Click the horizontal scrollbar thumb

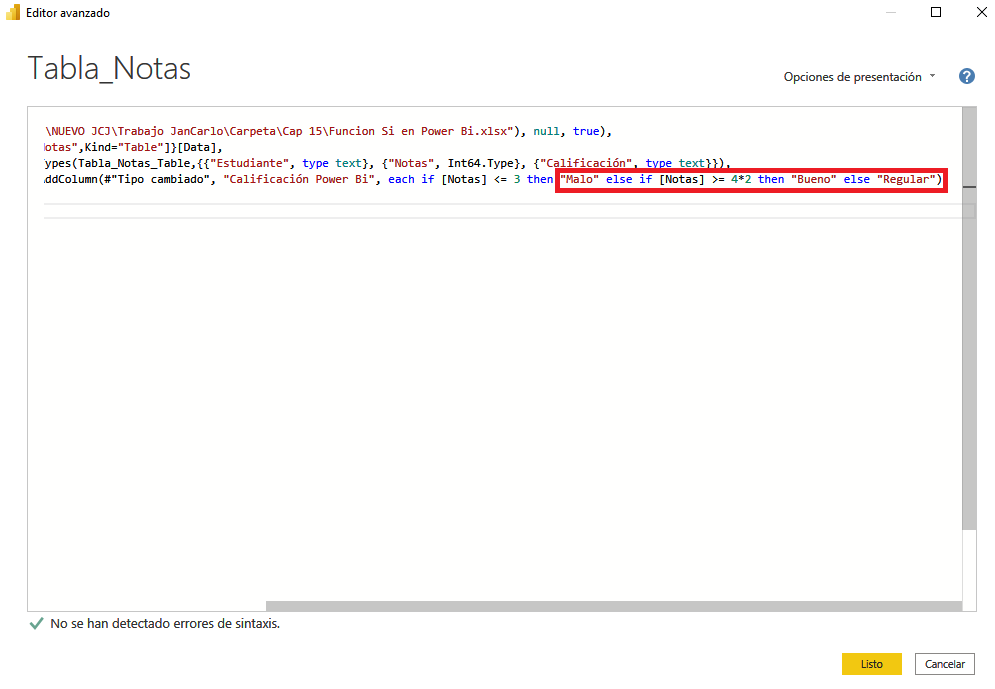614,606
